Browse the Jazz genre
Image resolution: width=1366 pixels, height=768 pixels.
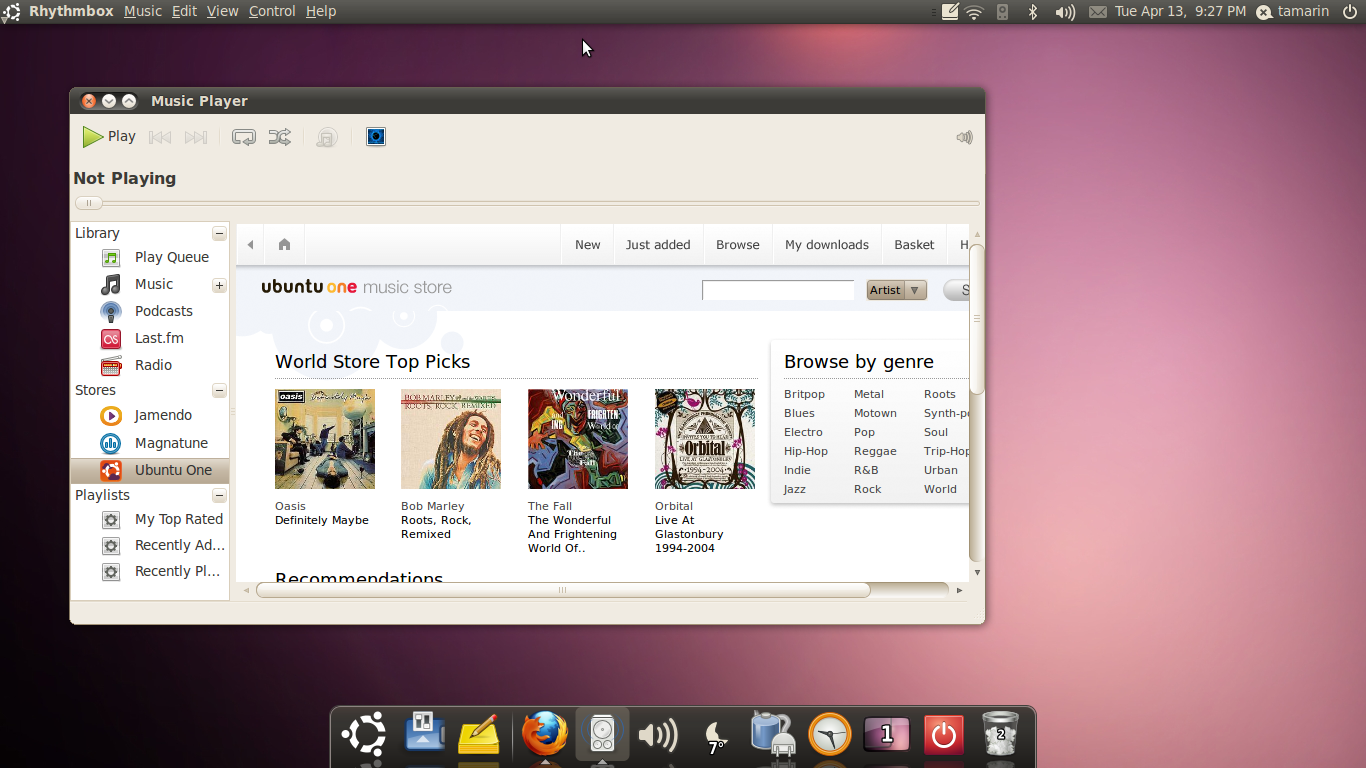(795, 489)
